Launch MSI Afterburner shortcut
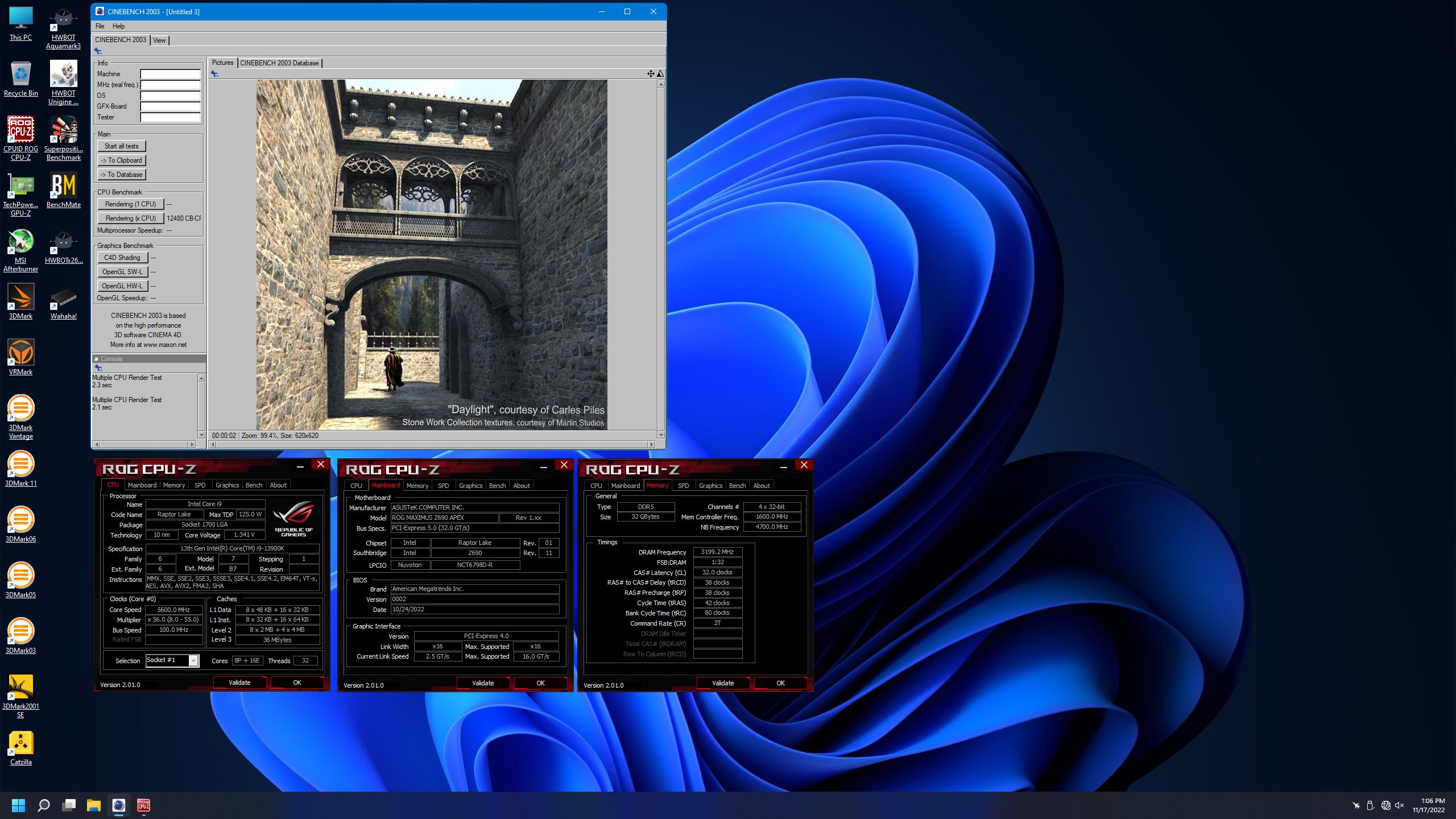The image size is (1456, 819). tap(20, 250)
